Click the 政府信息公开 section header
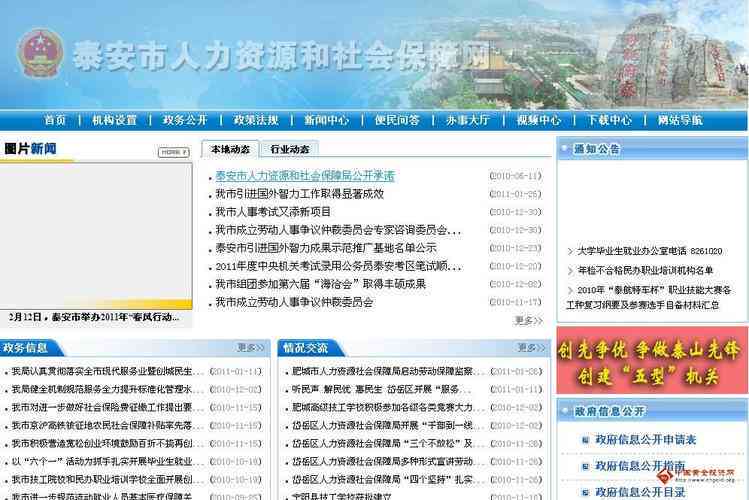749x500 pixels. 652,411
